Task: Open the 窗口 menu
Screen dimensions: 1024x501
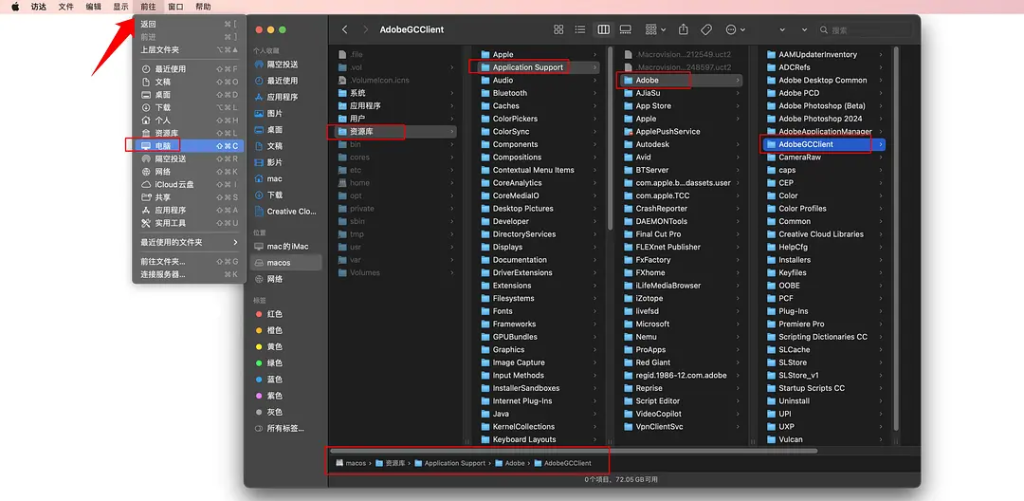Action: click(176, 7)
